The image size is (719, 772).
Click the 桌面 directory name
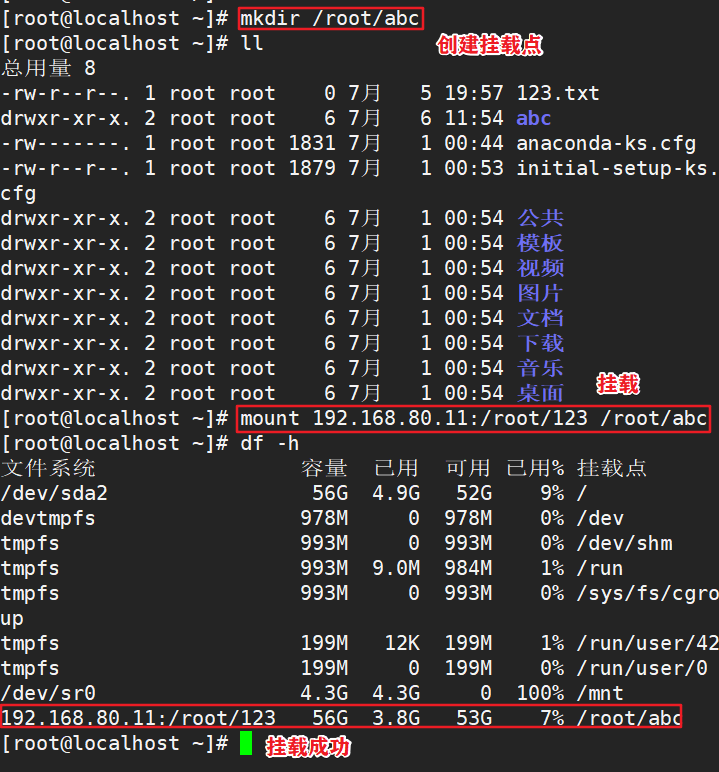tap(540, 393)
